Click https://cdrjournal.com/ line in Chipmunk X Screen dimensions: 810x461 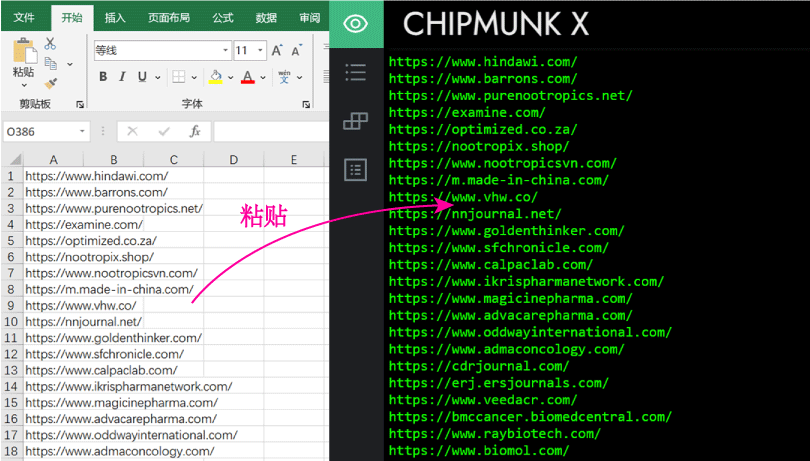pos(479,366)
